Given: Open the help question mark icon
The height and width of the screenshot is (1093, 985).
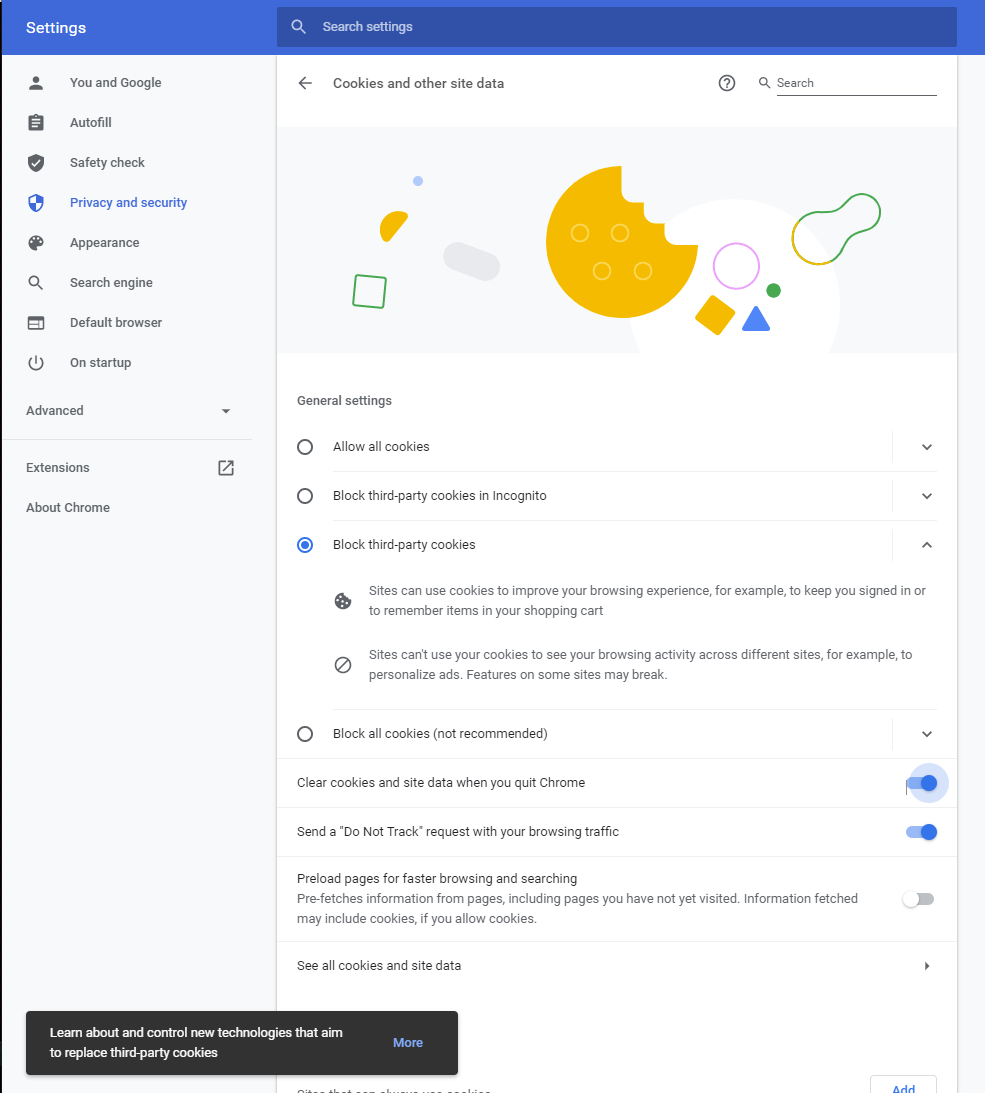Looking at the screenshot, I should (726, 84).
